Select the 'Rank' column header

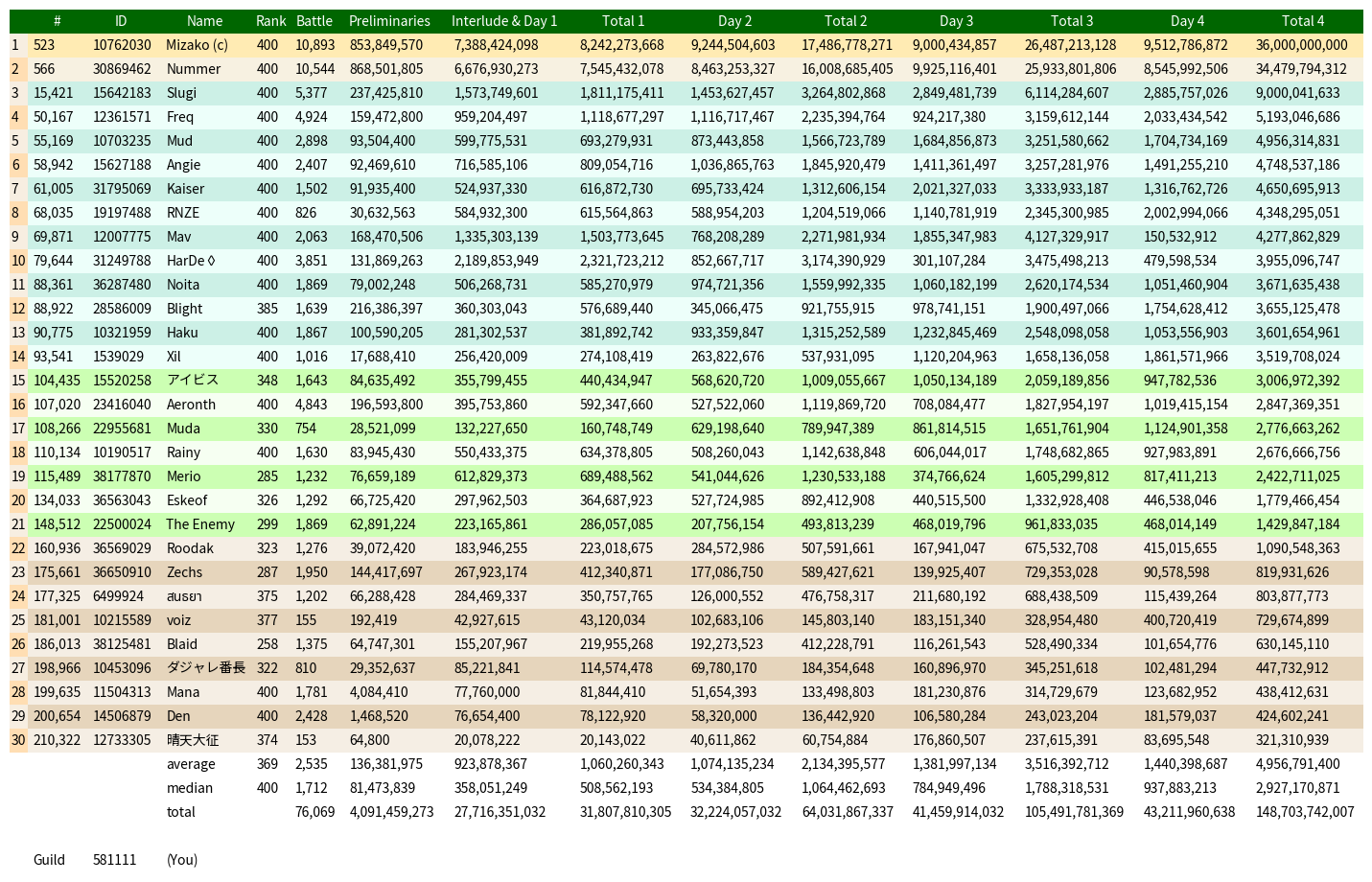pyautogui.click(x=271, y=21)
